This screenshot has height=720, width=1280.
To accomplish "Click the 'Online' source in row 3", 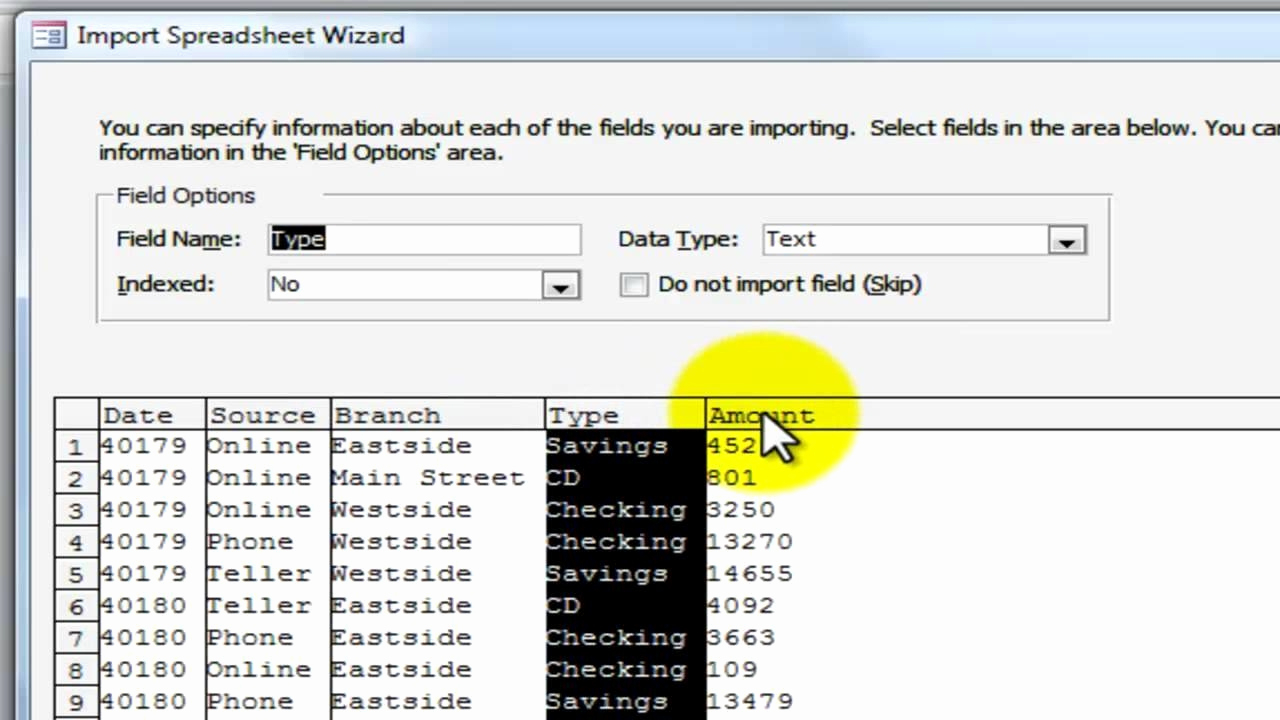I will (258, 510).
